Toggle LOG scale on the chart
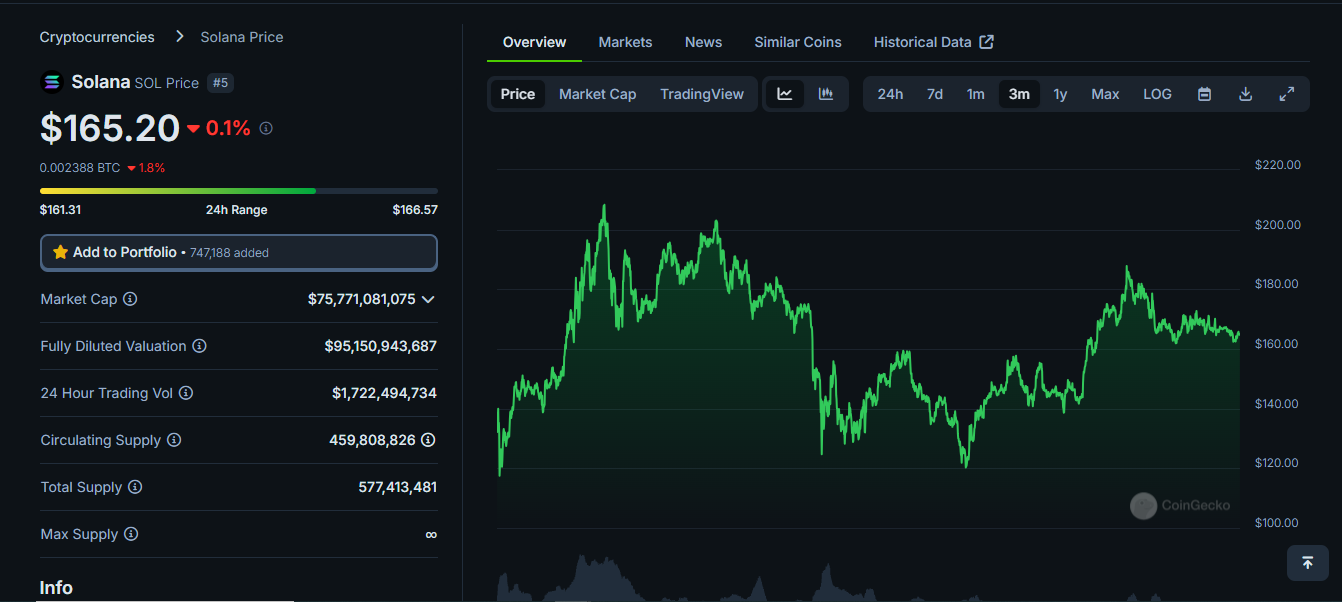The width and height of the screenshot is (1342, 602). [x=1157, y=93]
